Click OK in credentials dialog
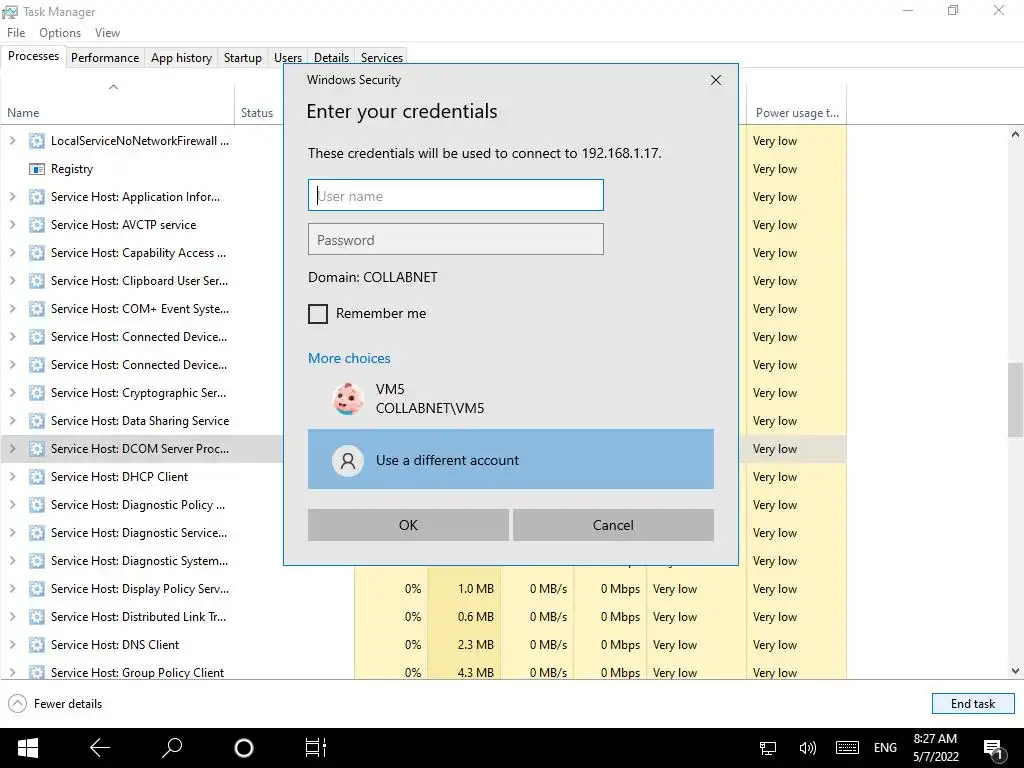This screenshot has width=1024, height=768. pos(408,525)
